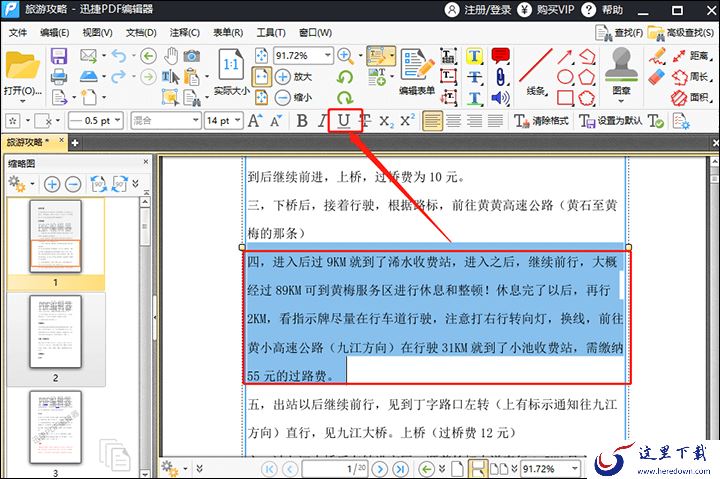This screenshot has height=479, width=720.
Task: Open a file with the 打开 folder icon
Action: point(22,67)
